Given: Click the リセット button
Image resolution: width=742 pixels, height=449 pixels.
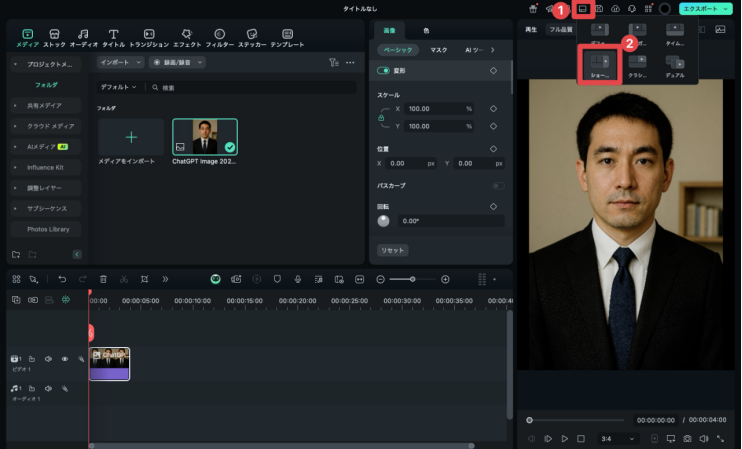Looking at the screenshot, I should tap(392, 250).
